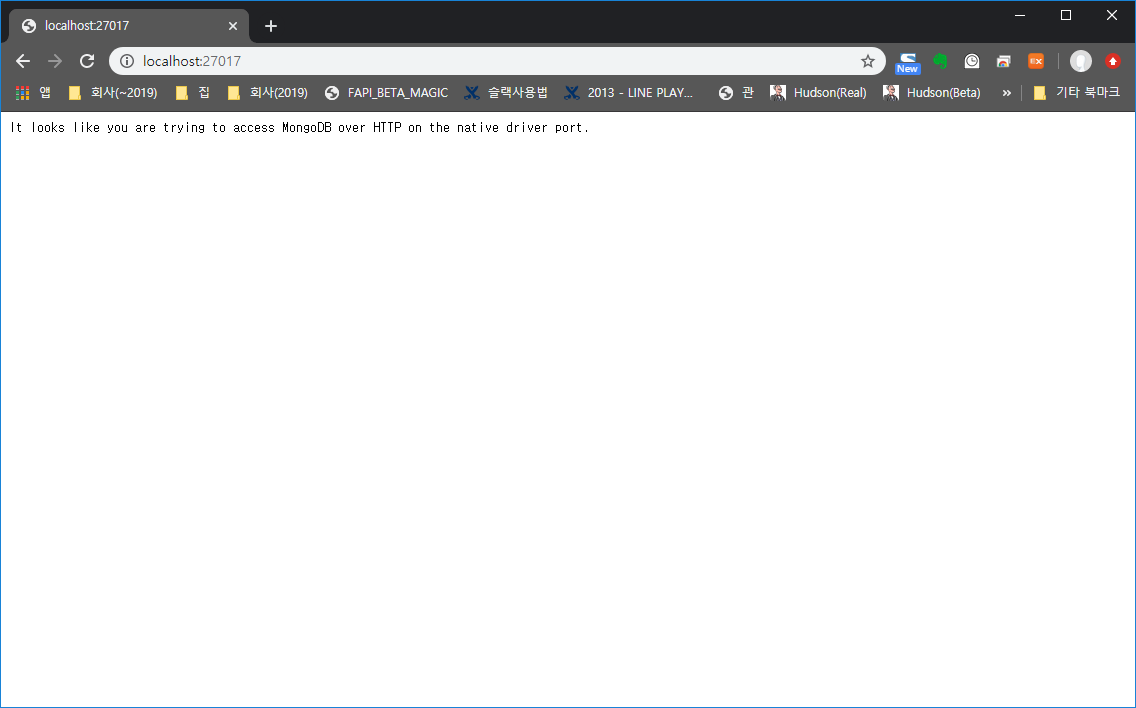Show hidden bookmarks with the chevron

[1006, 93]
